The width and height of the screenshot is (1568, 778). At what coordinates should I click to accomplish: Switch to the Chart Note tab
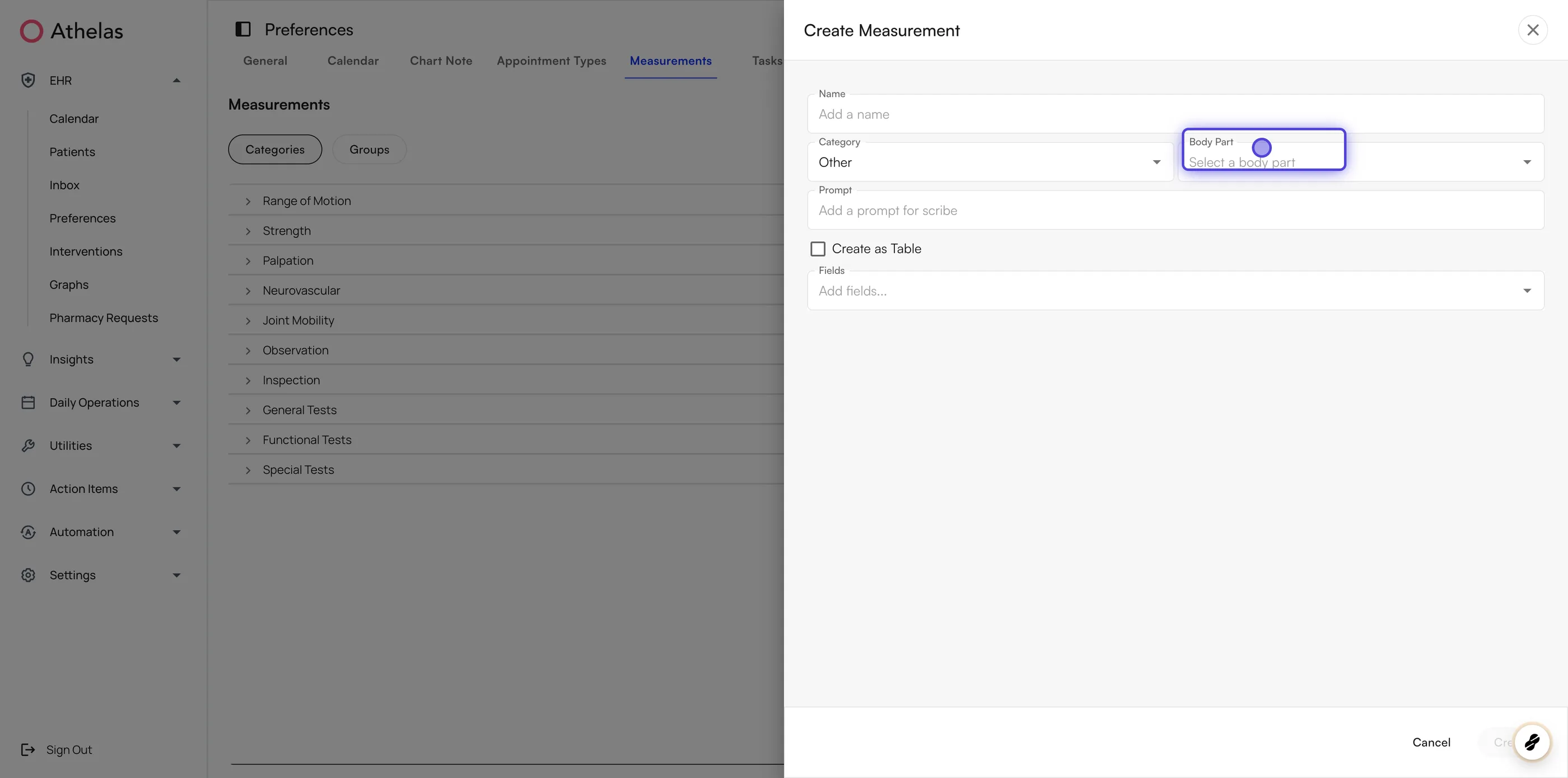pos(441,60)
